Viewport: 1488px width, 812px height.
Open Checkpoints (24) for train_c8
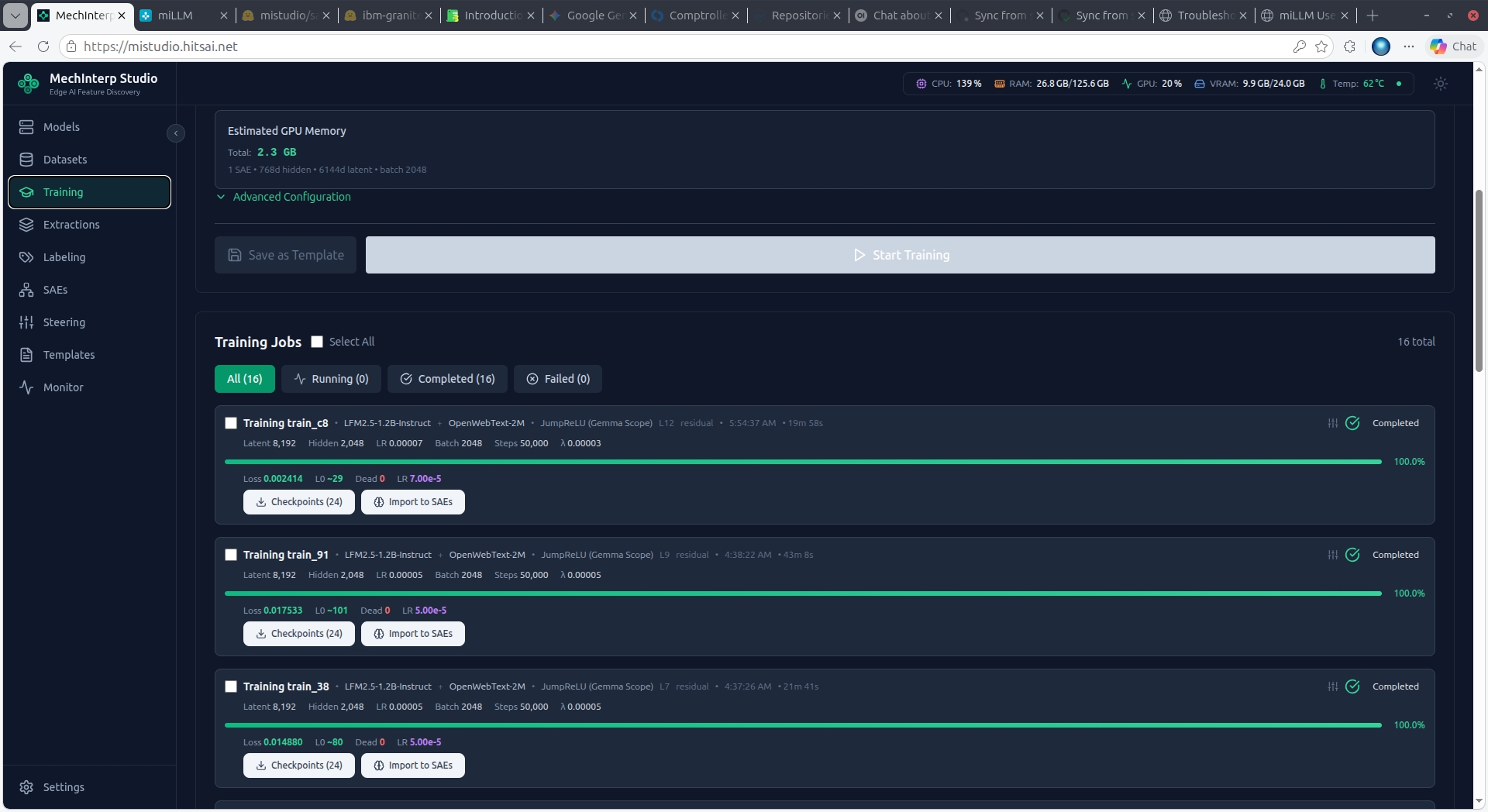coord(299,502)
